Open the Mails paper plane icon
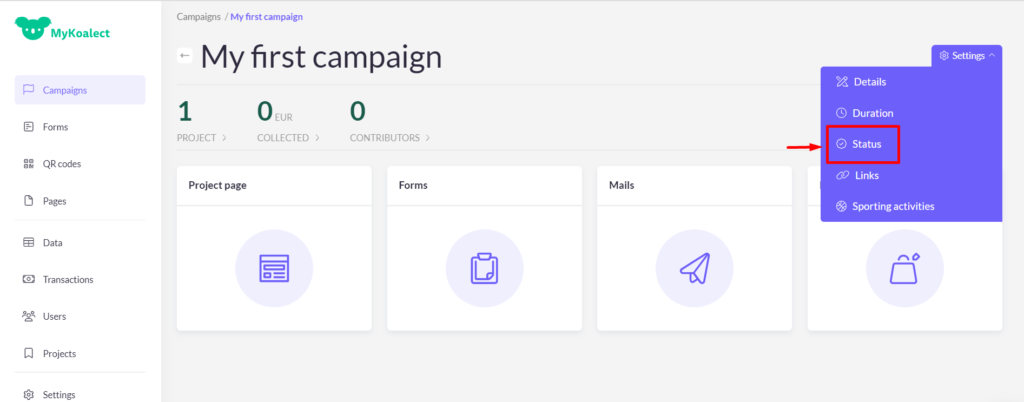The width and height of the screenshot is (1024, 402). point(694,268)
